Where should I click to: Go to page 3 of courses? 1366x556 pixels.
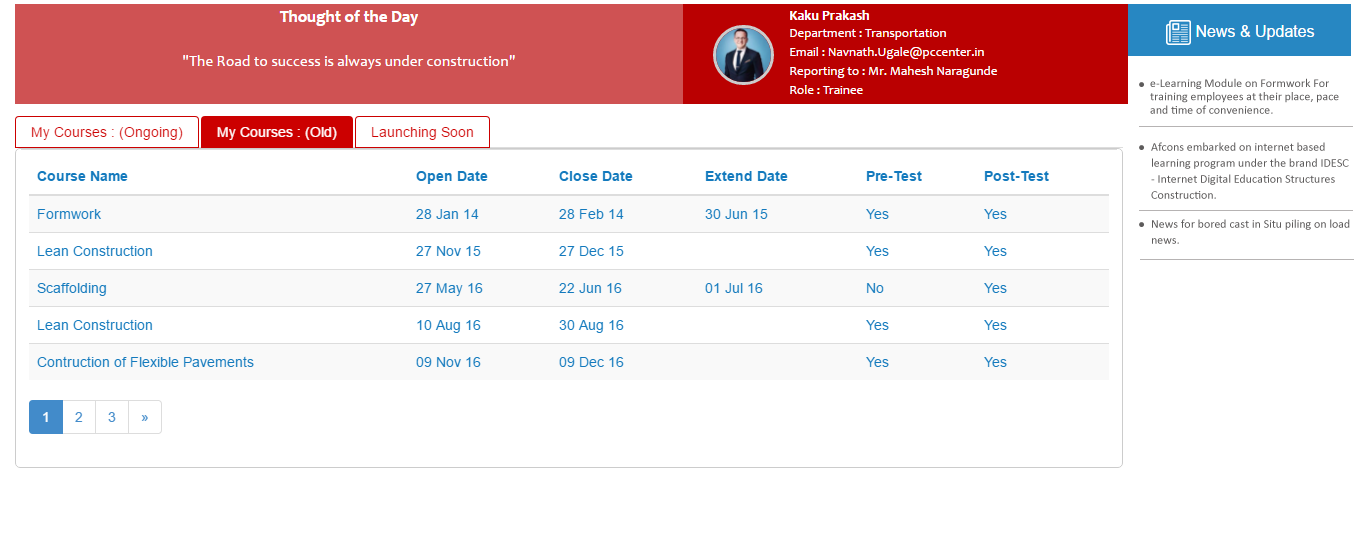(112, 417)
